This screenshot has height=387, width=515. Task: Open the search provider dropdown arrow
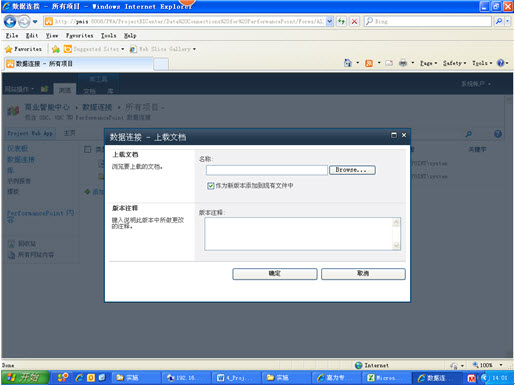(x=508, y=21)
